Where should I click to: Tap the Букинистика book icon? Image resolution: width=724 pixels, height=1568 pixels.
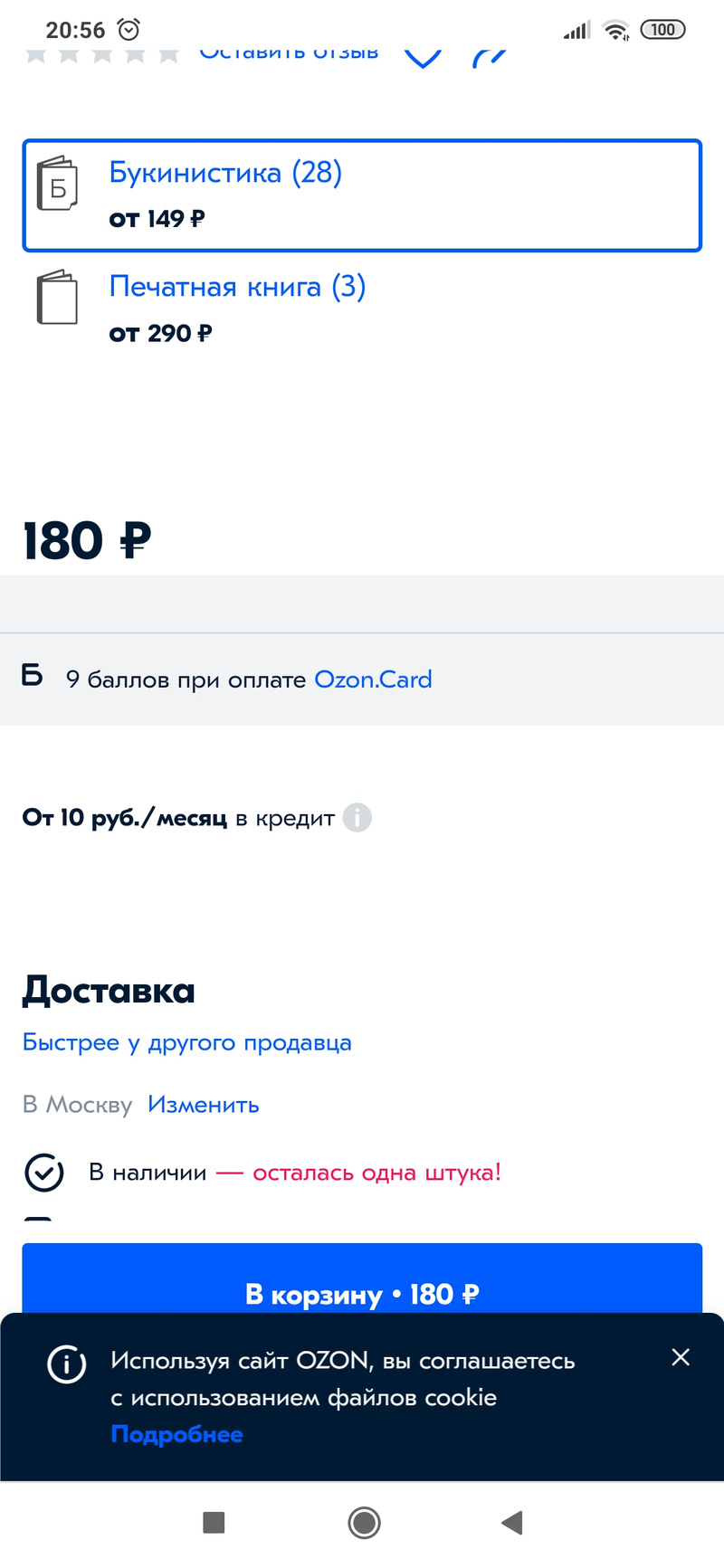point(57,184)
